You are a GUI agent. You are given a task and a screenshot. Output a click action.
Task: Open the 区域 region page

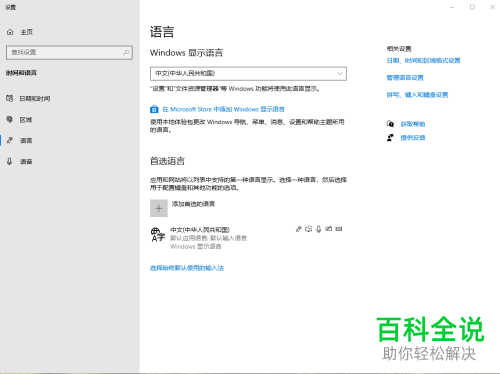point(26,120)
